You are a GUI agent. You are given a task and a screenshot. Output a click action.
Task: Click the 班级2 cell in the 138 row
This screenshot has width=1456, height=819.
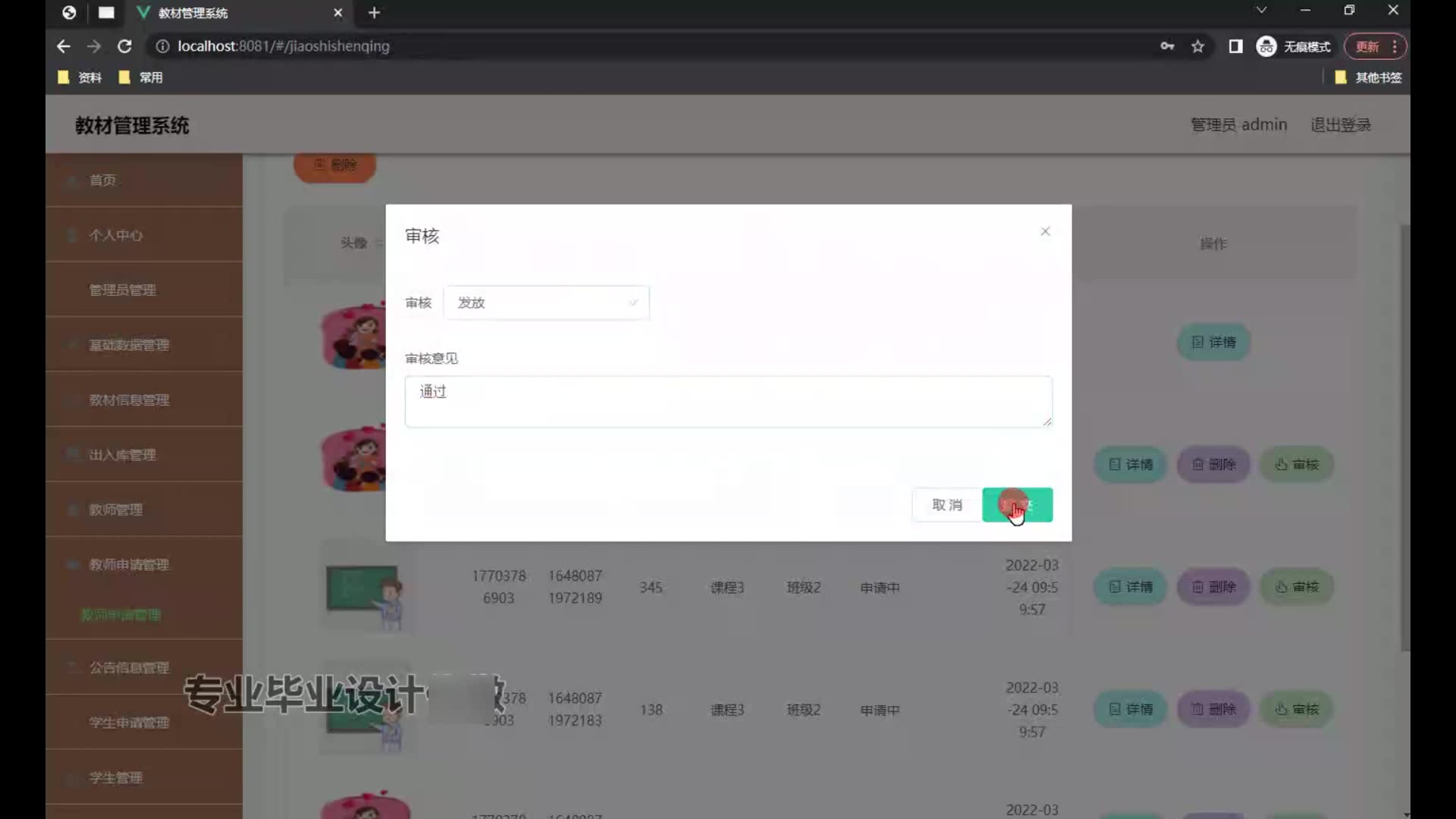tap(804, 711)
